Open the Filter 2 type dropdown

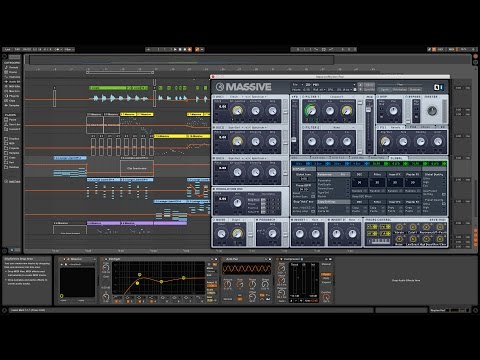click(337, 127)
